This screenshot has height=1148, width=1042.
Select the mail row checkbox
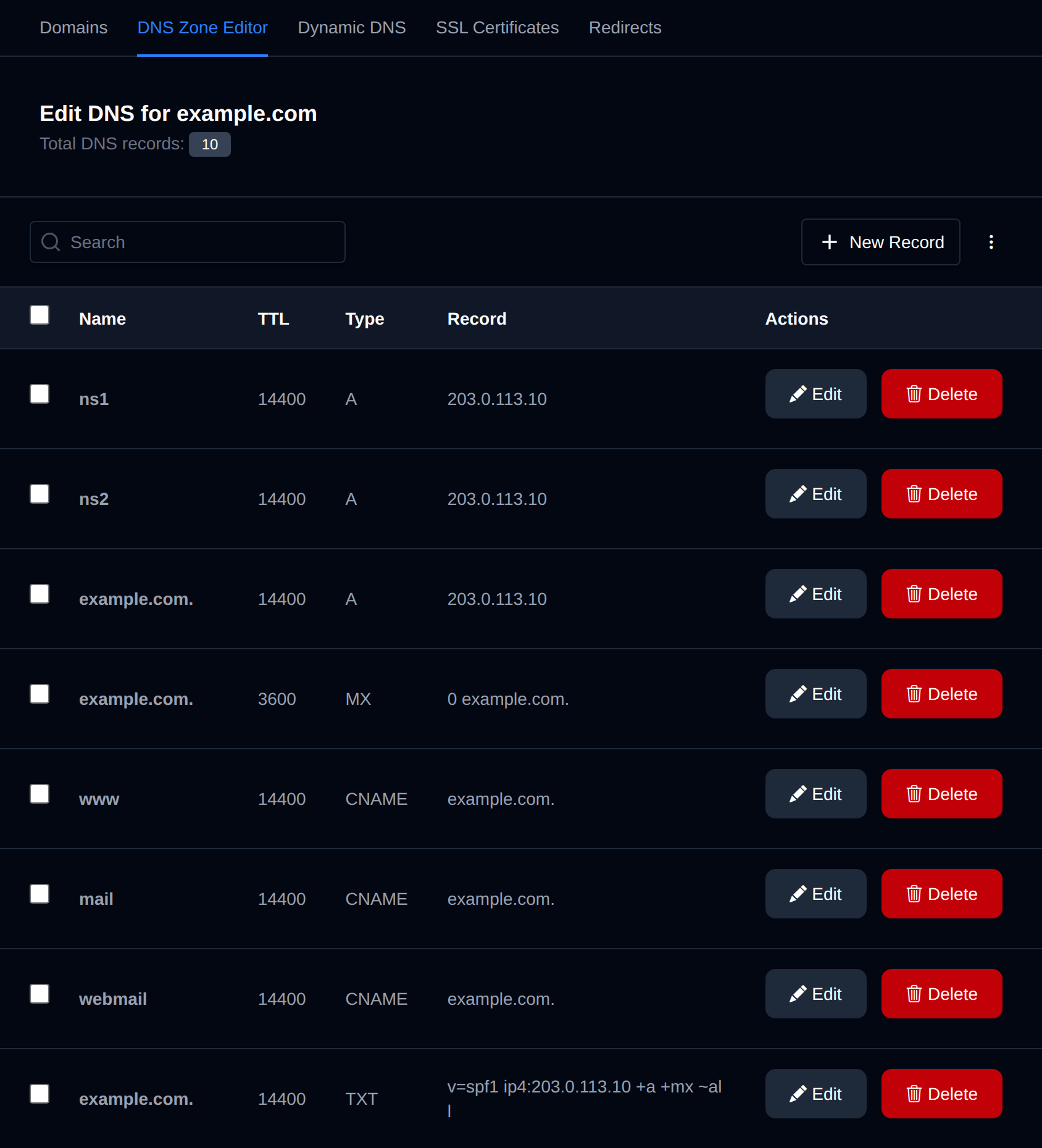40,894
